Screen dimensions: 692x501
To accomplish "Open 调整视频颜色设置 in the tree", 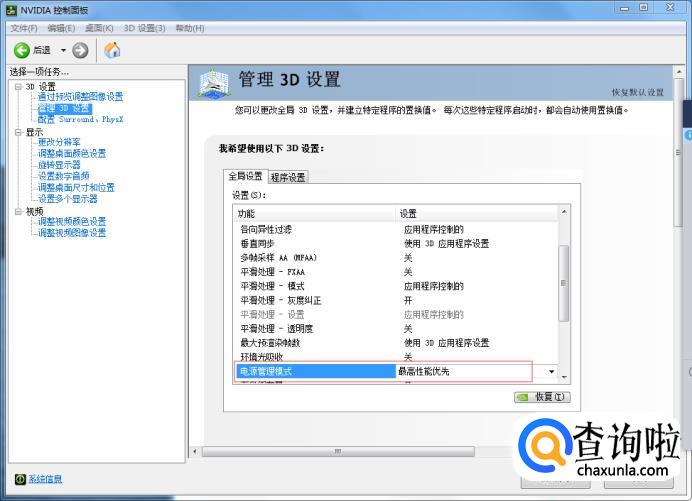I will point(72,222).
